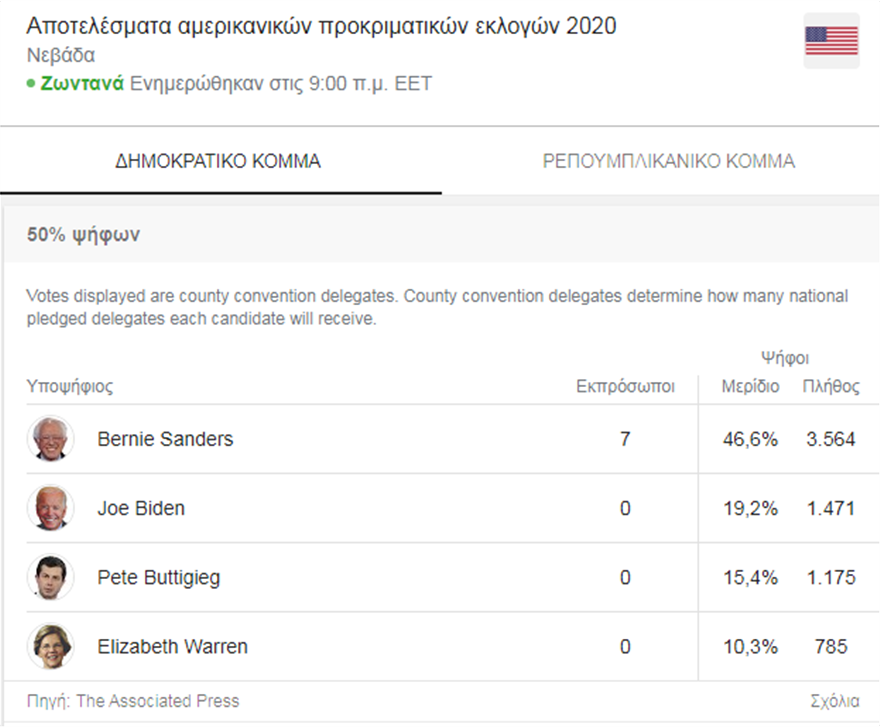
Task: Click the United States flag icon
Action: pyautogui.click(x=831, y=41)
